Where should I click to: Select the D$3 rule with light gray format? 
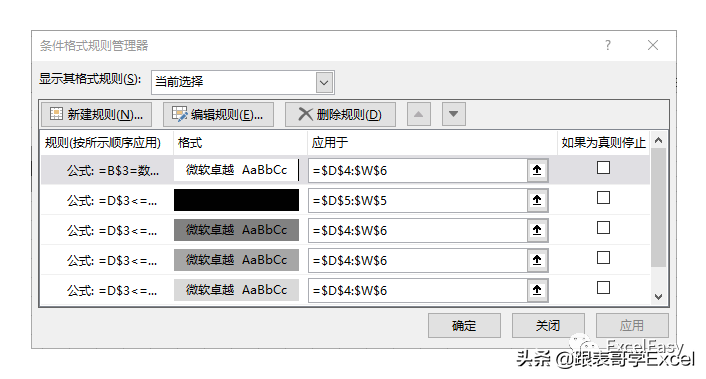coord(112,291)
